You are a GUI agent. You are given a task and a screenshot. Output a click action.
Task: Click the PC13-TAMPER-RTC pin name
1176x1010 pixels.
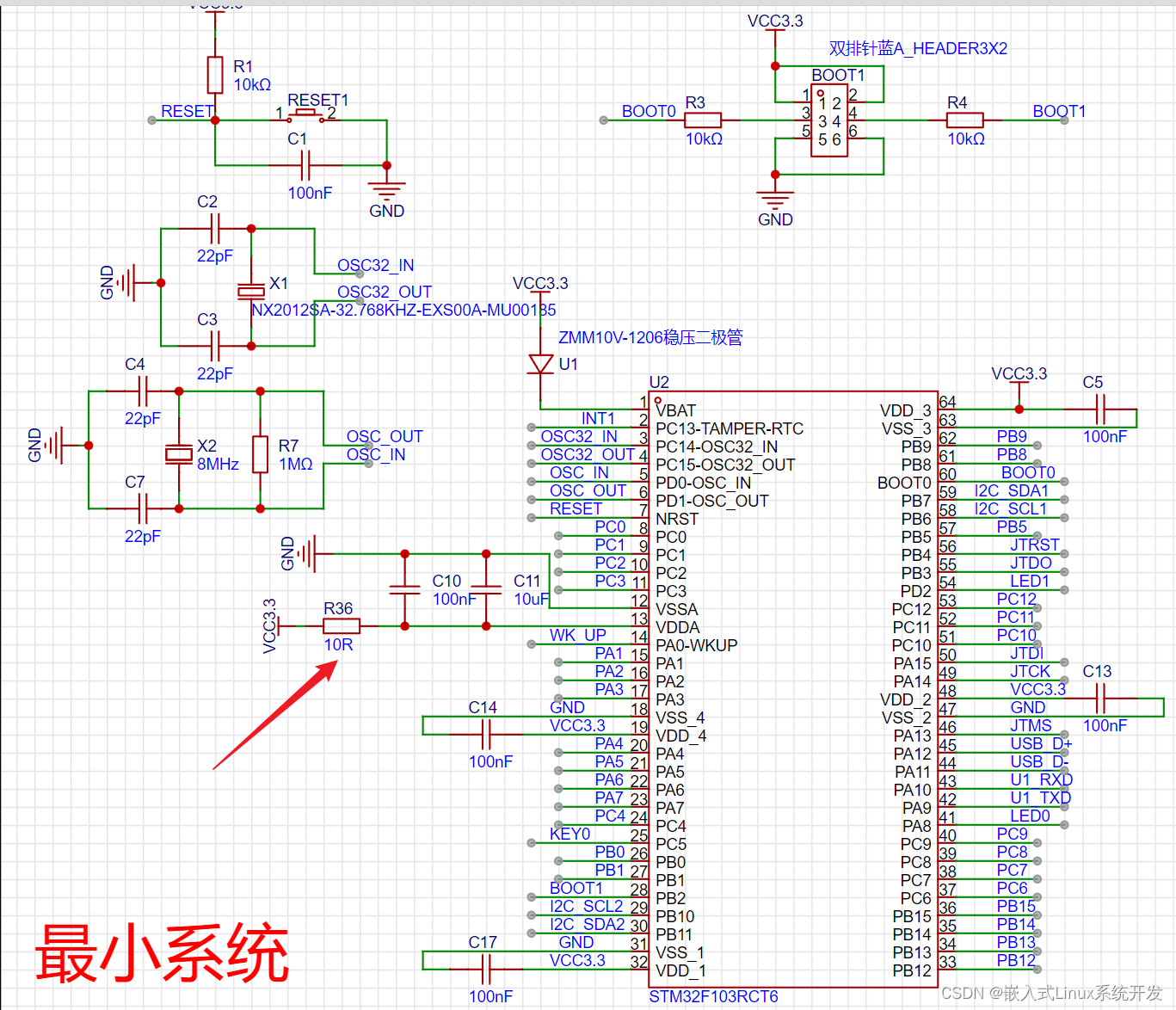click(x=730, y=428)
